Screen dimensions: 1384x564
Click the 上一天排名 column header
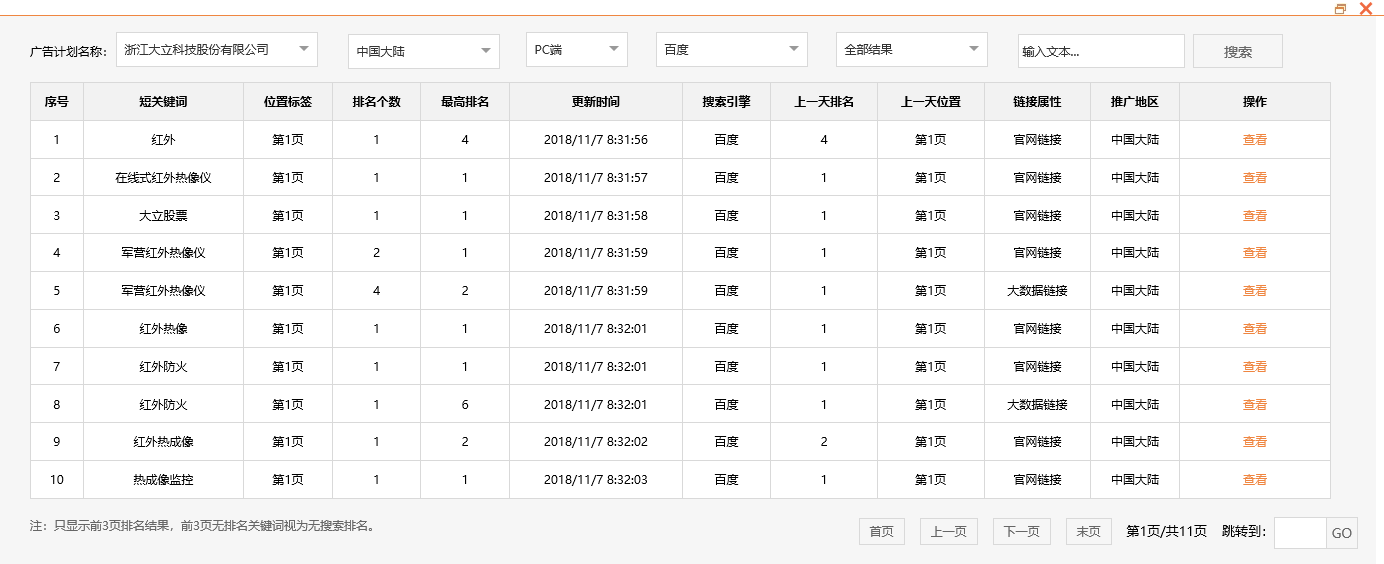[824, 102]
